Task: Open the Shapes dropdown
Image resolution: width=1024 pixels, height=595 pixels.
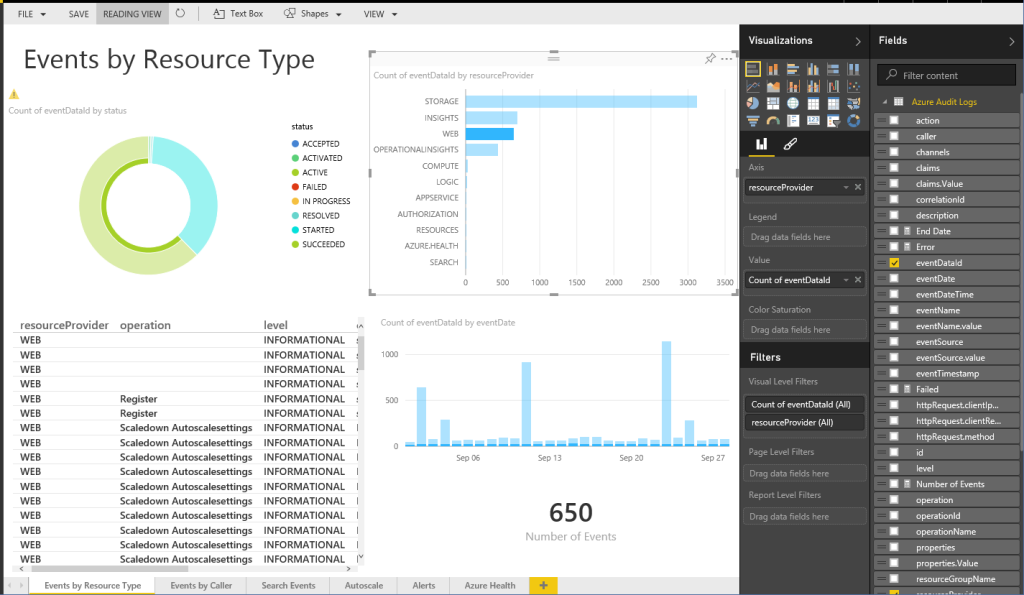Action: [313, 14]
